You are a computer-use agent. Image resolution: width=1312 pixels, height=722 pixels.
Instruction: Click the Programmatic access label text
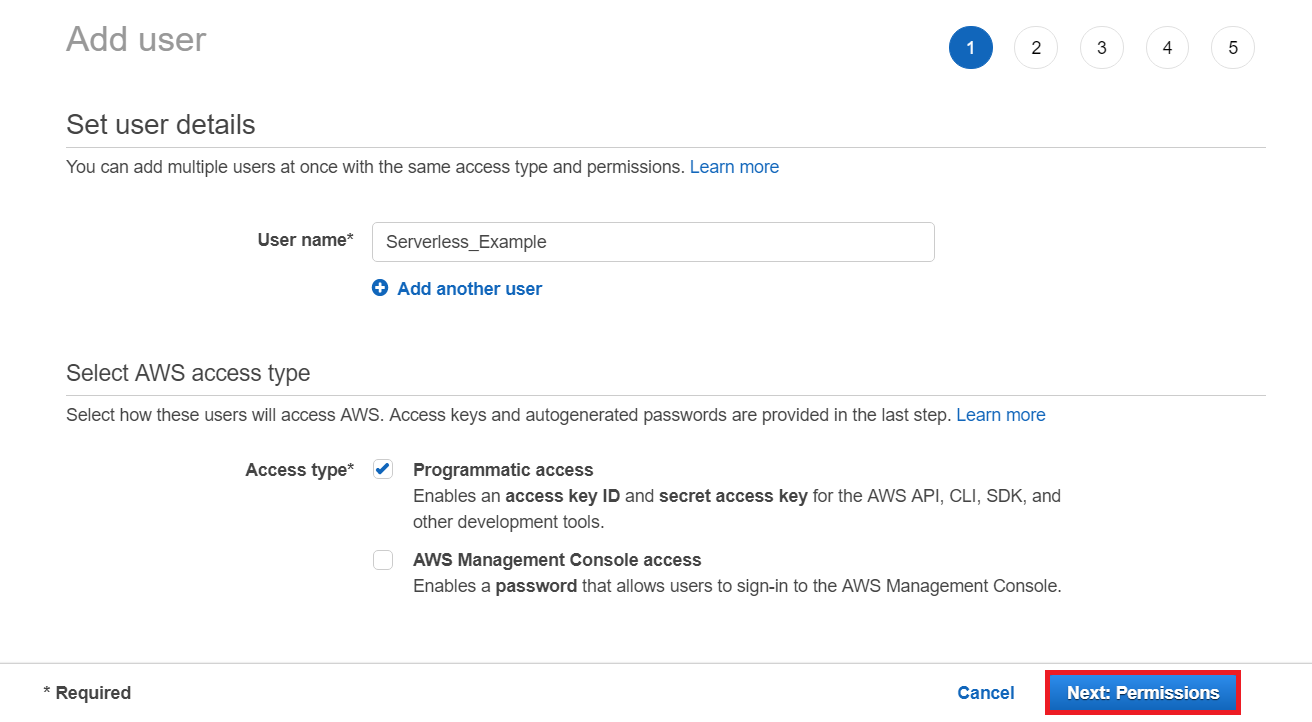coord(503,470)
